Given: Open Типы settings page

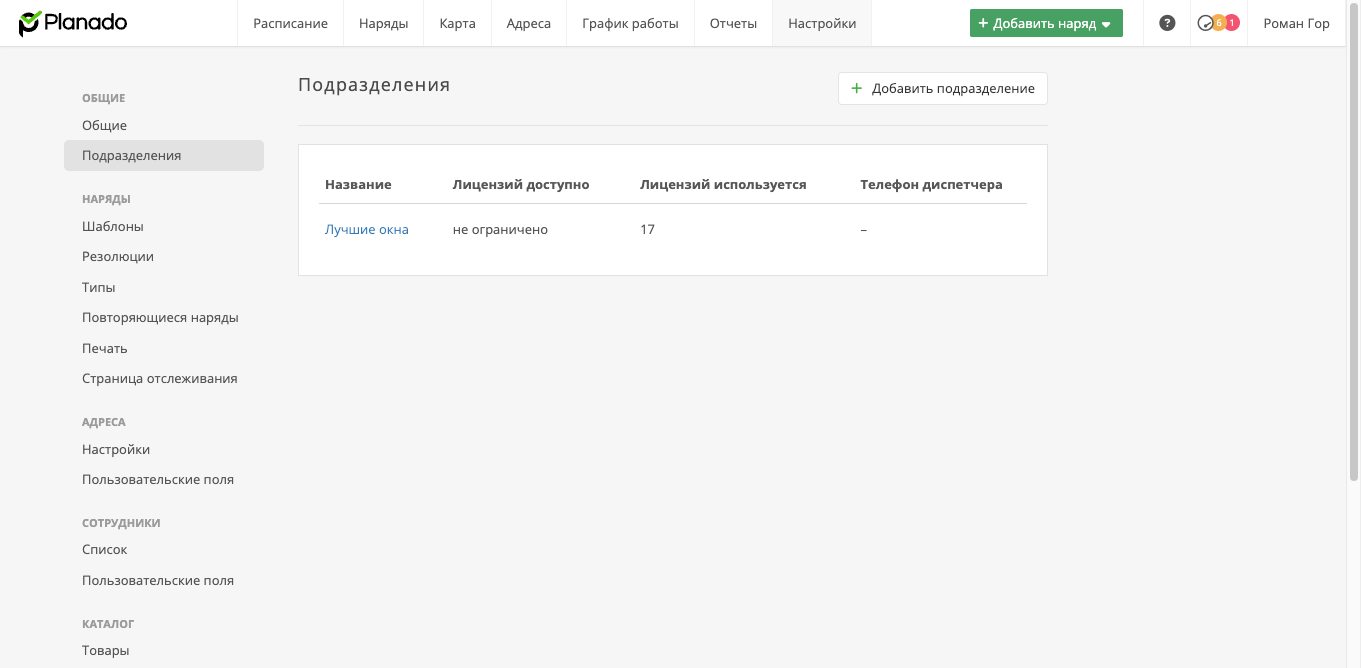Looking at the screenshot, I should [x=99, y=287].
